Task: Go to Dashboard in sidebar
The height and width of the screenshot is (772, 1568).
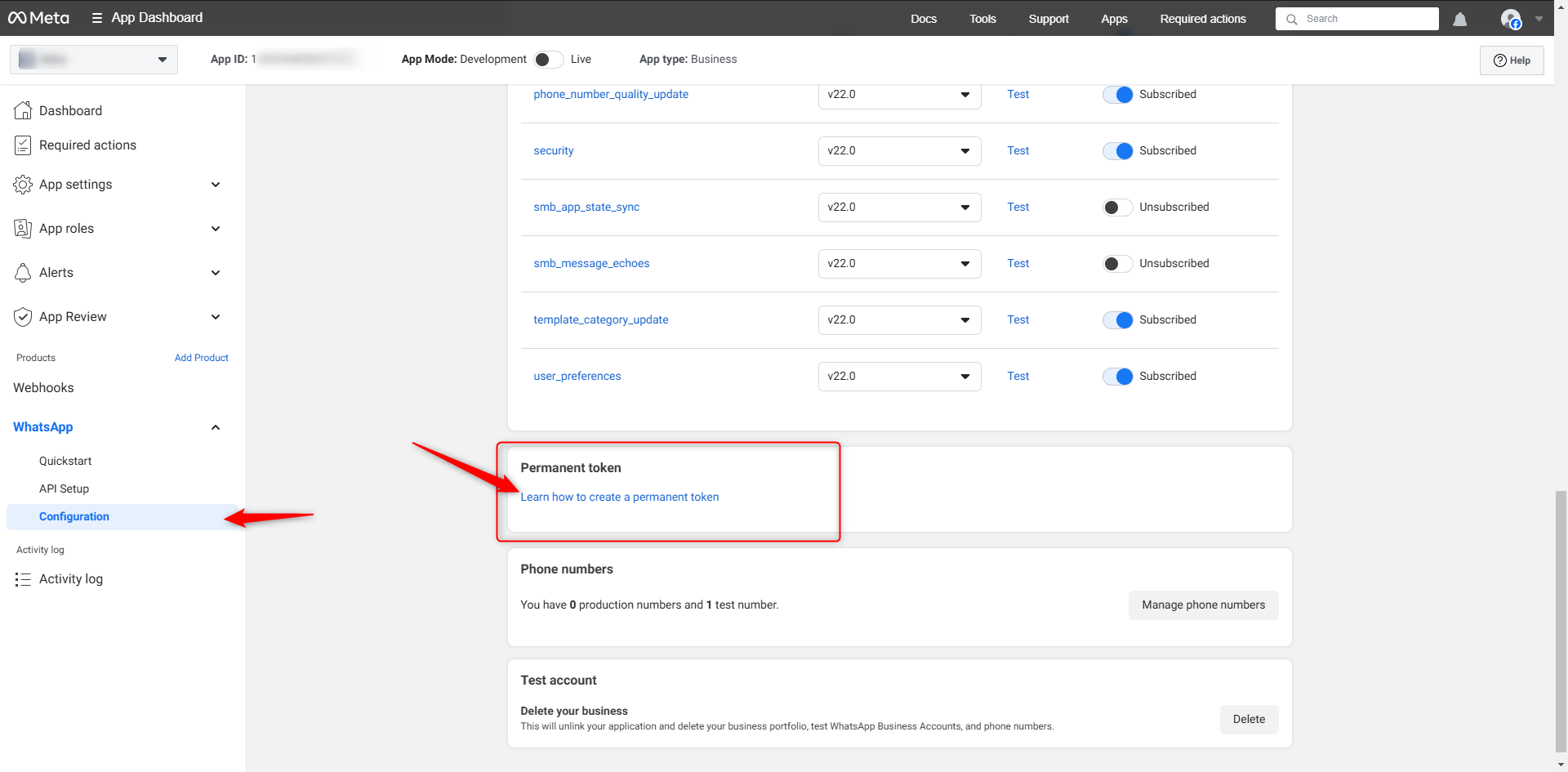Action: [70, 110]
